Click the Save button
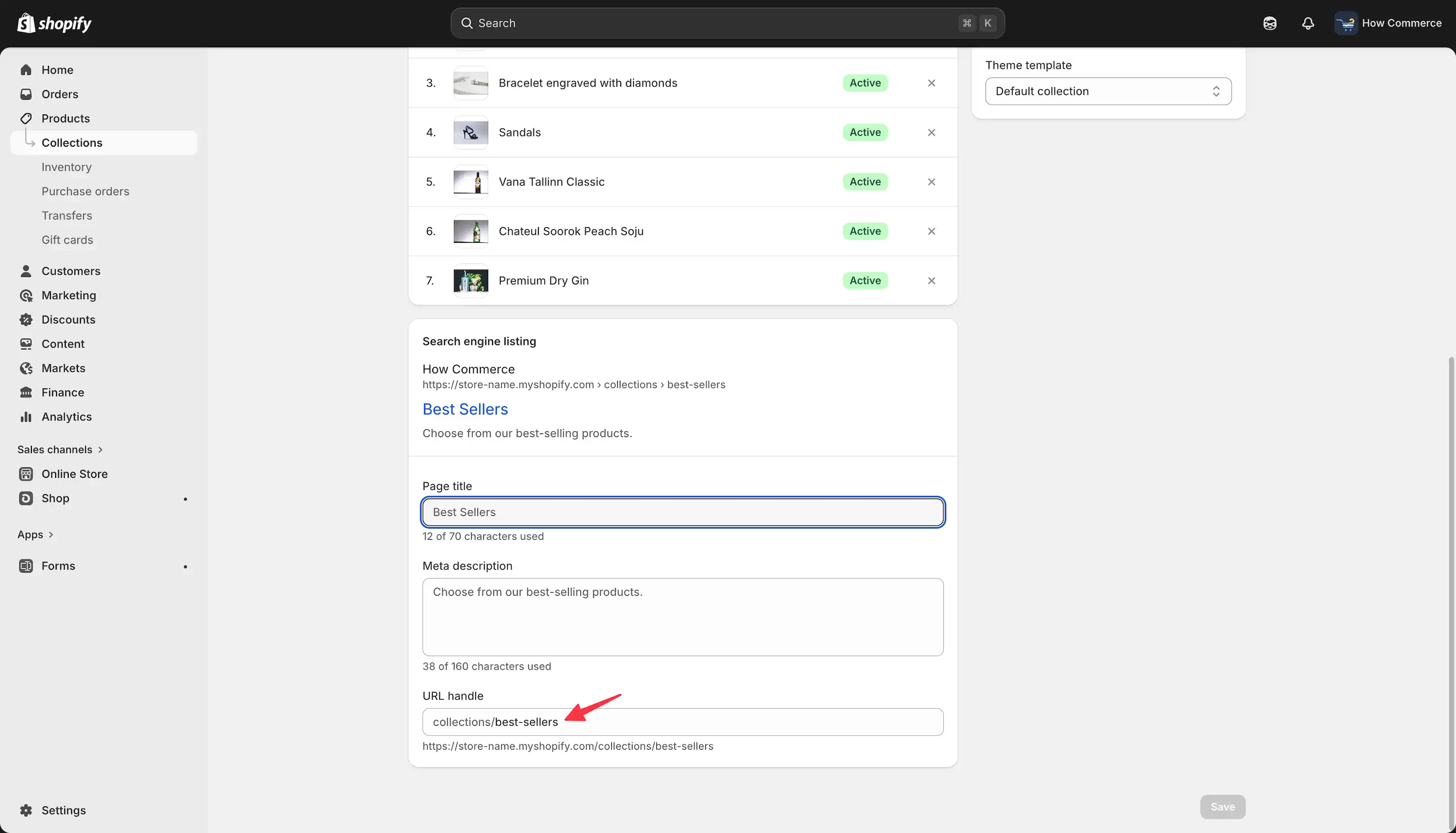 pyautogui.click(x=1222, y=807)
